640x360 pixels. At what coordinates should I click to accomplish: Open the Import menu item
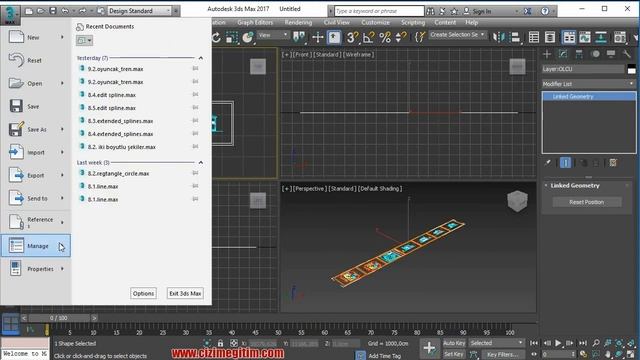click(x=36, y=152)
